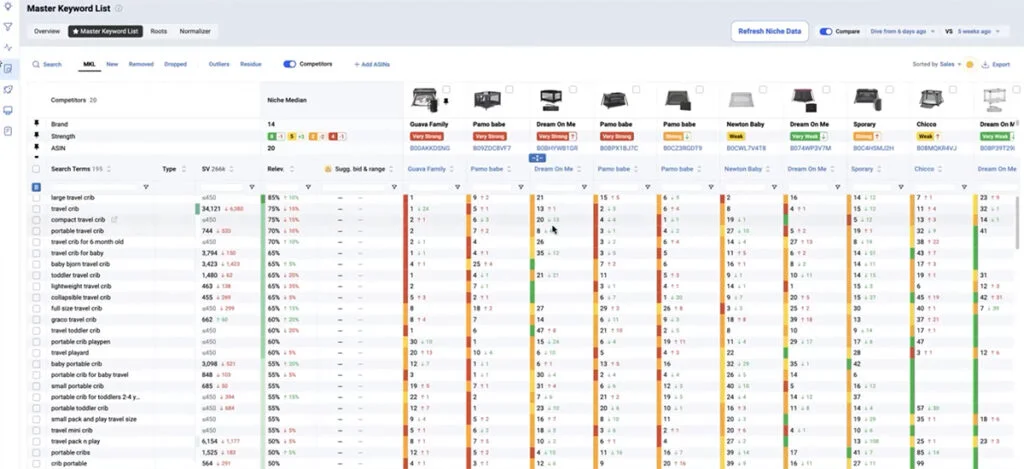Sort by the Relev. column arrows
1024x469 pixels.
291,169
